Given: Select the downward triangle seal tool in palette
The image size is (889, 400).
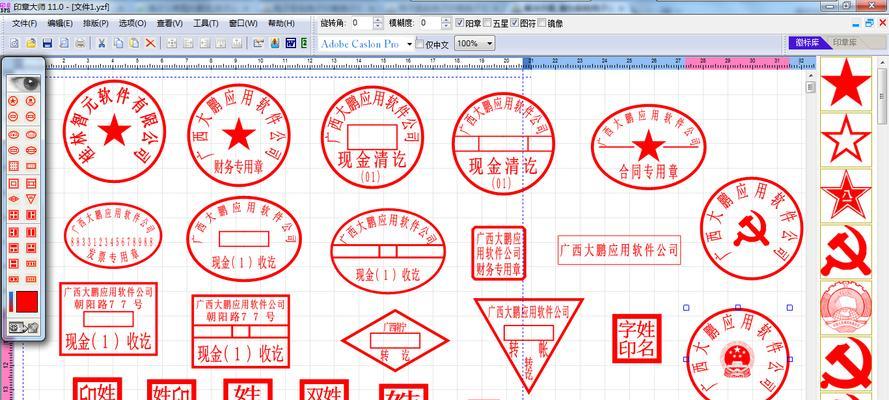Looking at the screenshot, I should pyautogui.click(x=31, y=199).
